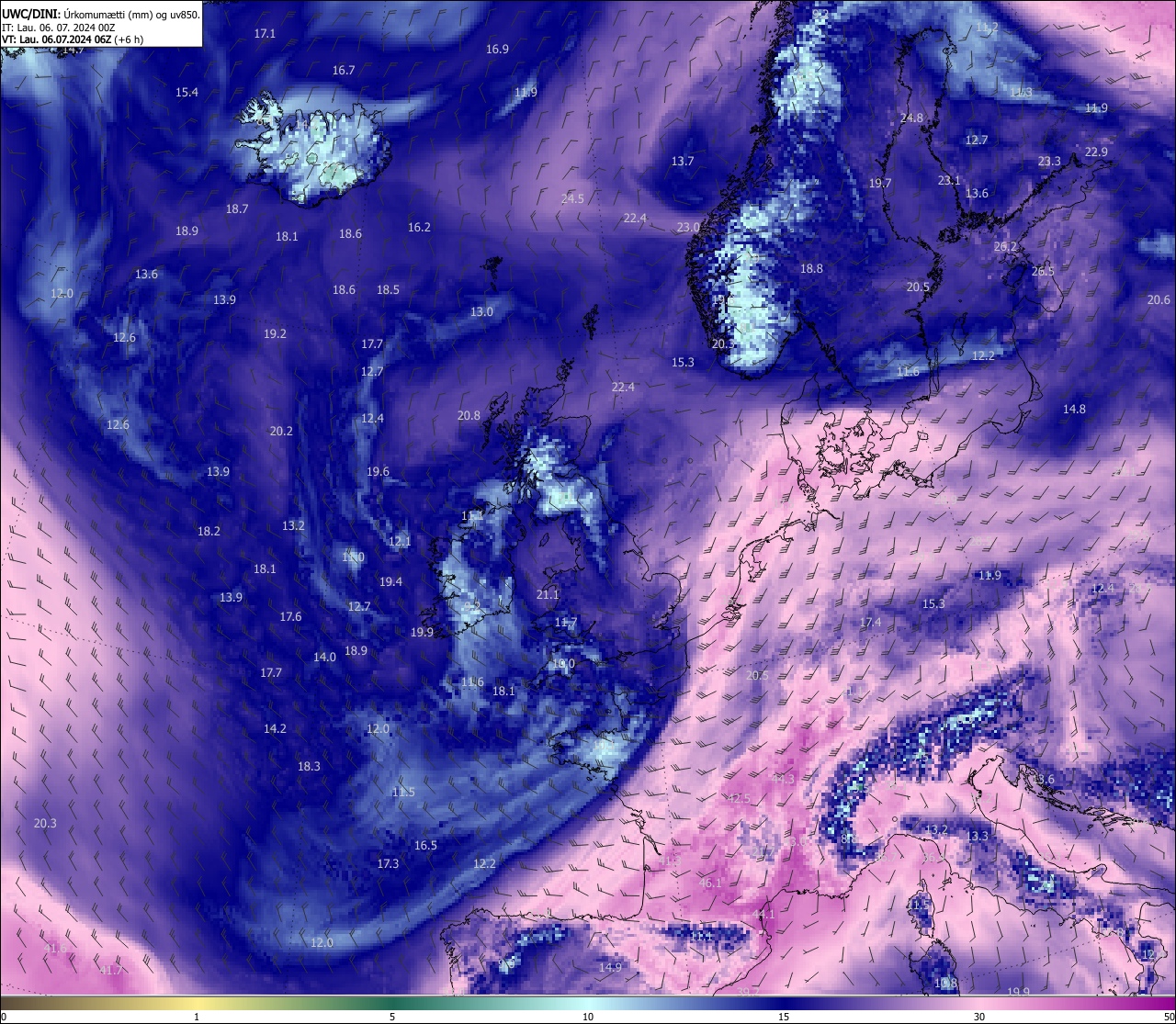Click the 18.3 value on the map
Image resolution: width=1176 pixels, height=1024 pixels.
[309, 766]
